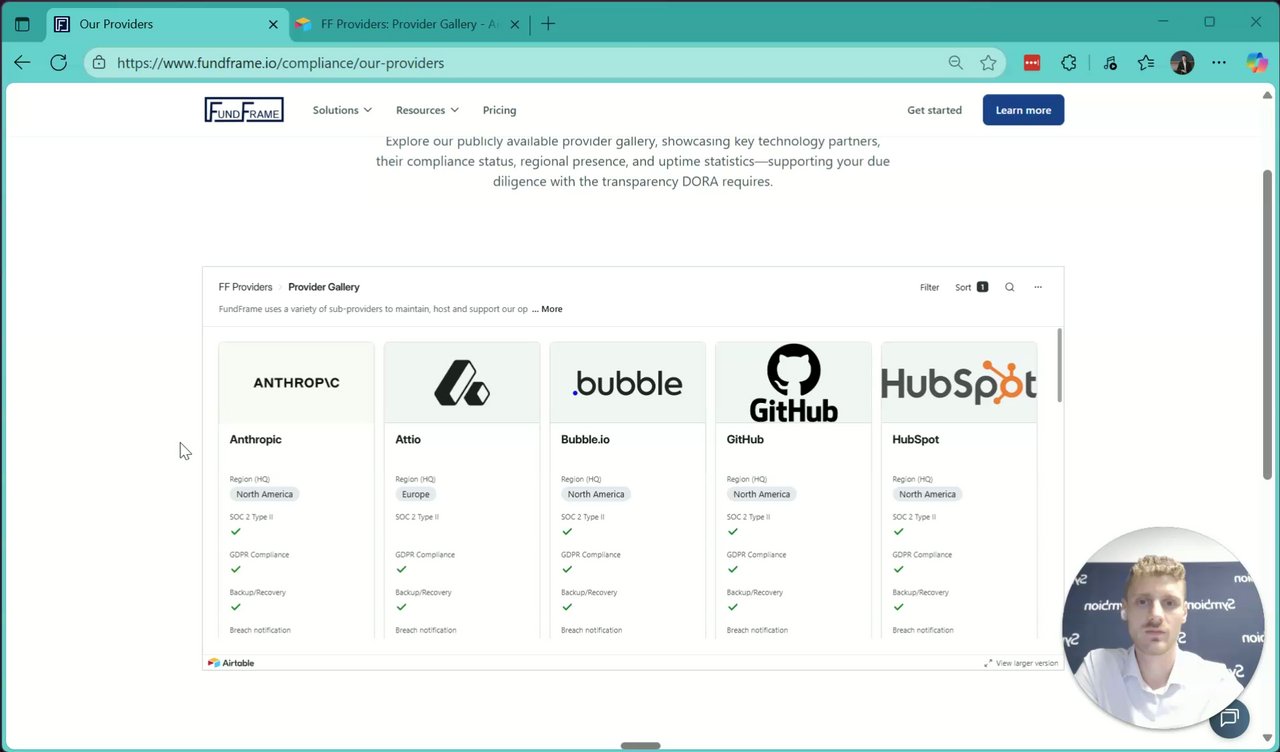Click GitHub's Backup/Recovery checkmark
Image resolution: width=1280 pixels, height=752 pixels.
(733, 607)
